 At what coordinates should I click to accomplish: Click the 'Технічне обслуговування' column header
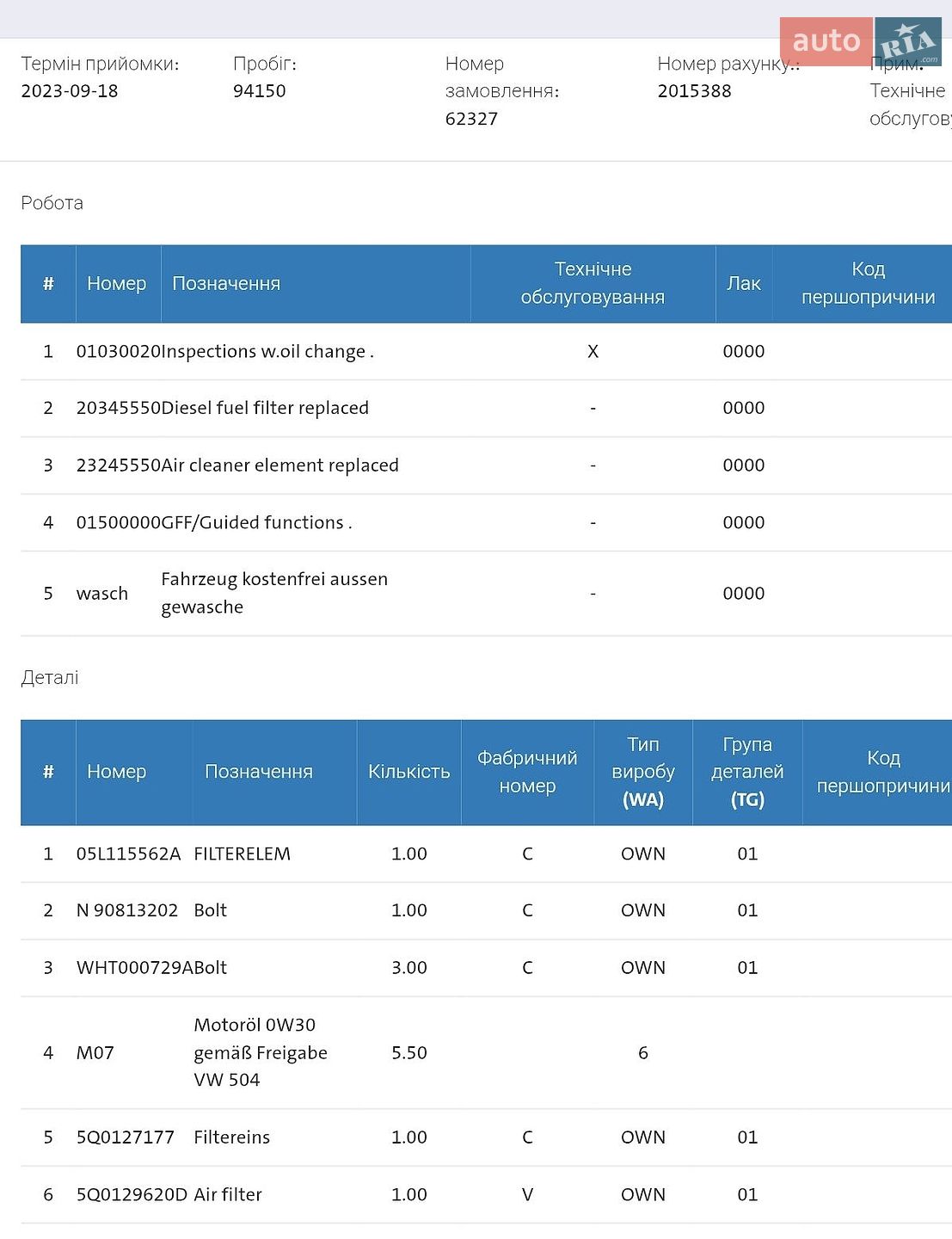[x=593, y=283]
